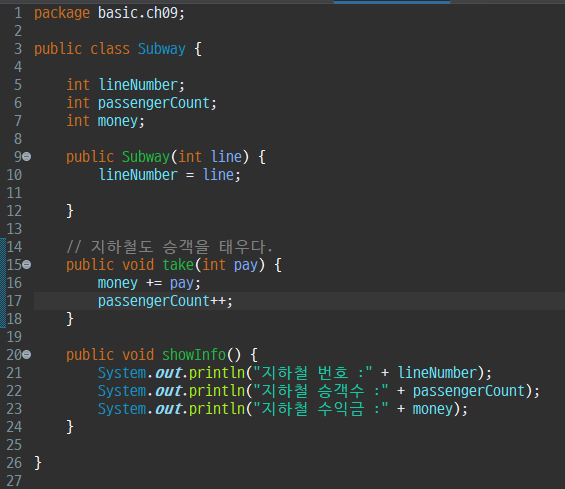Click the class keyword on line 3
The height and width of the screenshot is (489, 565).
click(110, 49)
